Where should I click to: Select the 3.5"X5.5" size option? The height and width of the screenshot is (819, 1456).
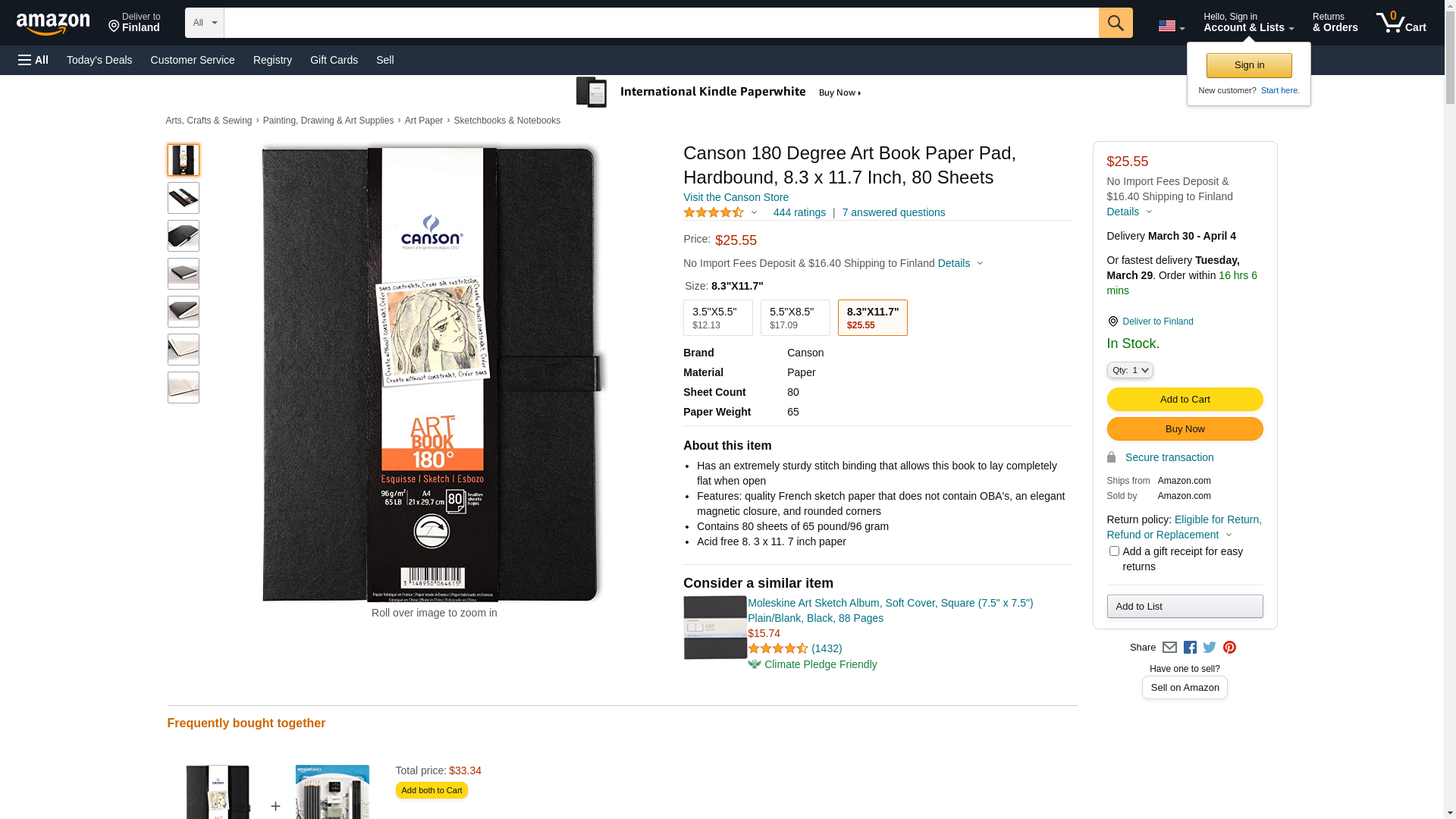tap(717, 318)
